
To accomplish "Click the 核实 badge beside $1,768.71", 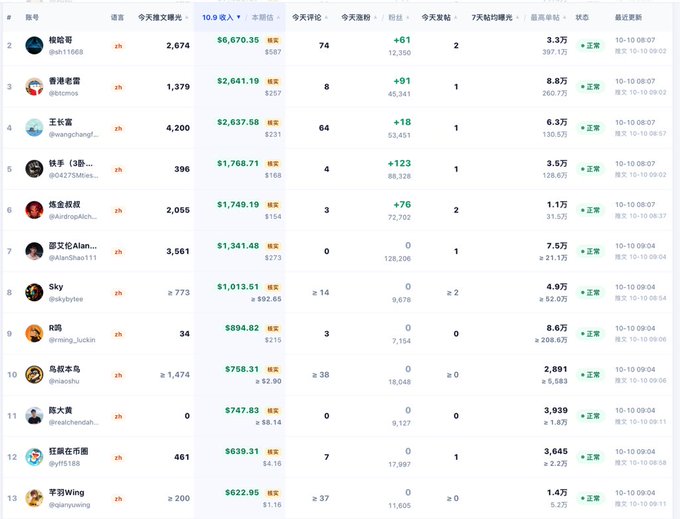I will coord(273,164).
